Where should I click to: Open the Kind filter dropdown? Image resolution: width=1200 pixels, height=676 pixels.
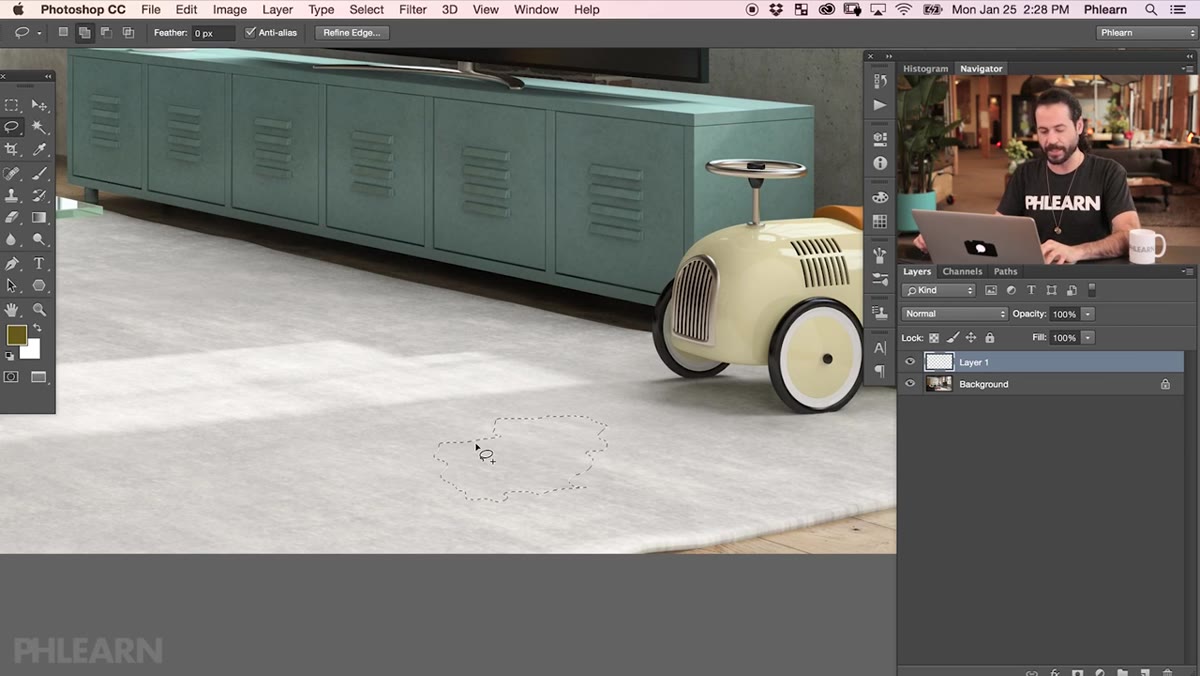[x=938, y=290]
